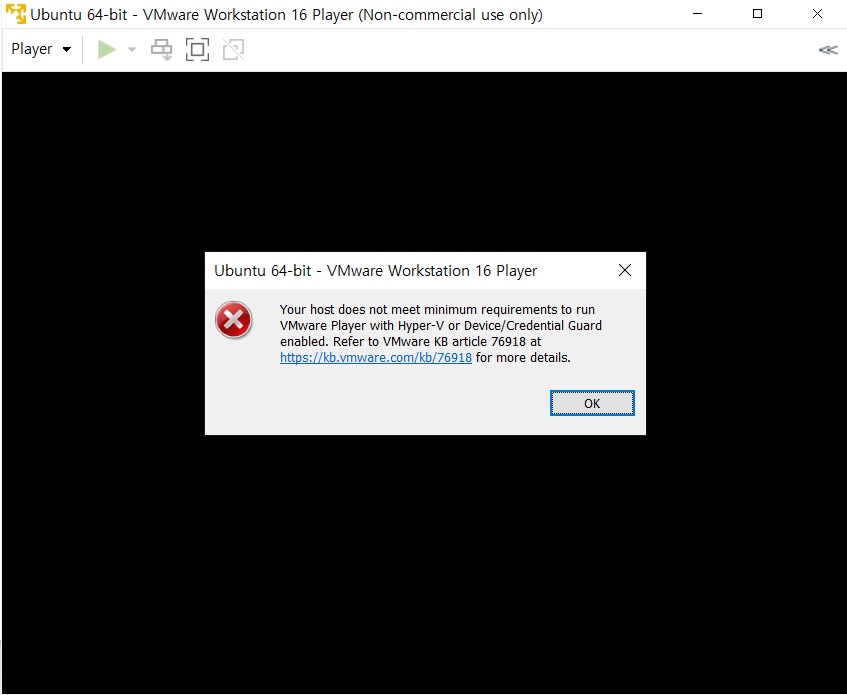Viewport: 847px width, 695px height.
Task: Enter full screen mode icon
Action: (x=198, y=50)
